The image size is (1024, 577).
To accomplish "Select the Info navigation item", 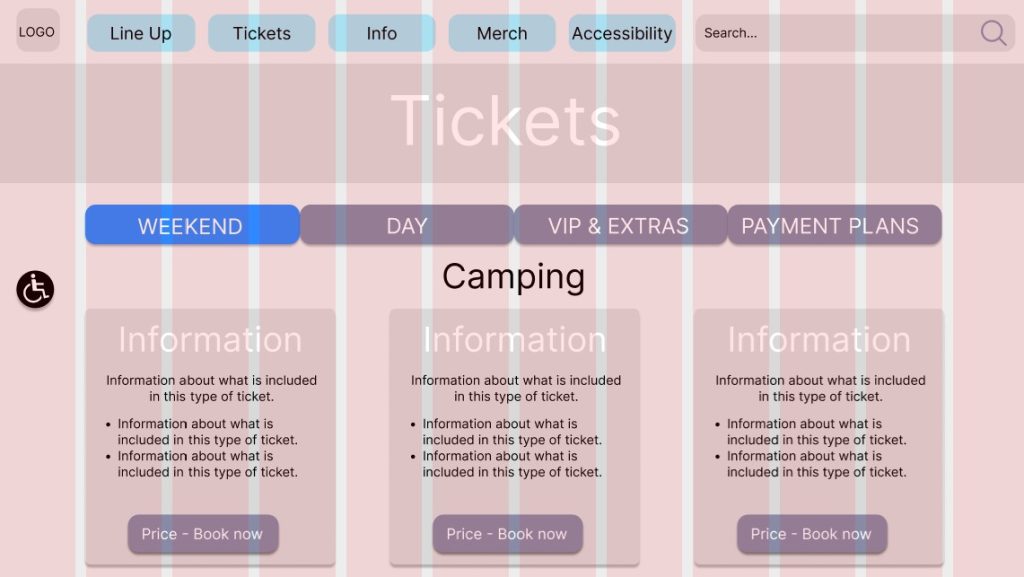I will pos(381,33).
